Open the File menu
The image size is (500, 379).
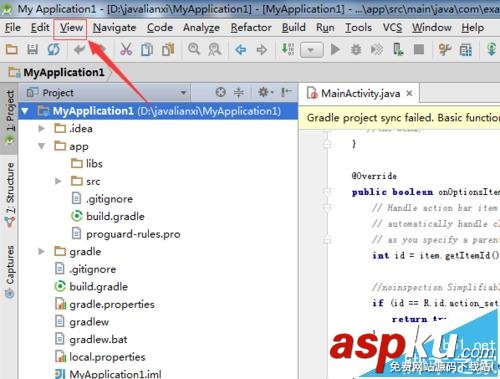click(13, 28)
